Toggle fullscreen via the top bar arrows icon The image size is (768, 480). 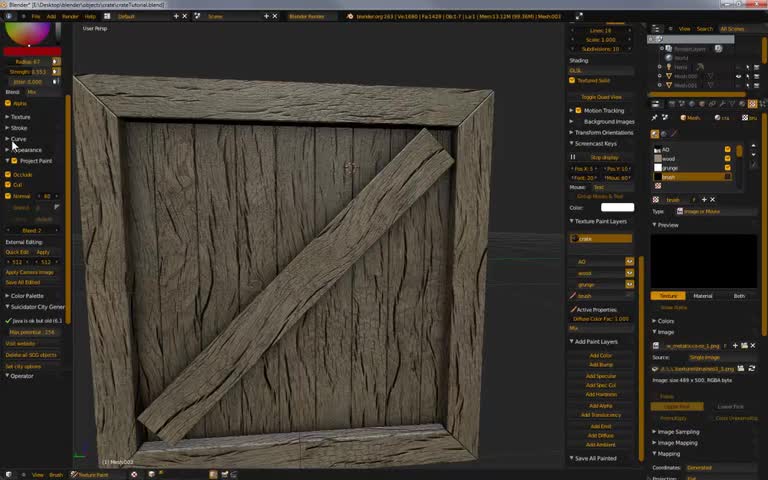pos(579,16)
